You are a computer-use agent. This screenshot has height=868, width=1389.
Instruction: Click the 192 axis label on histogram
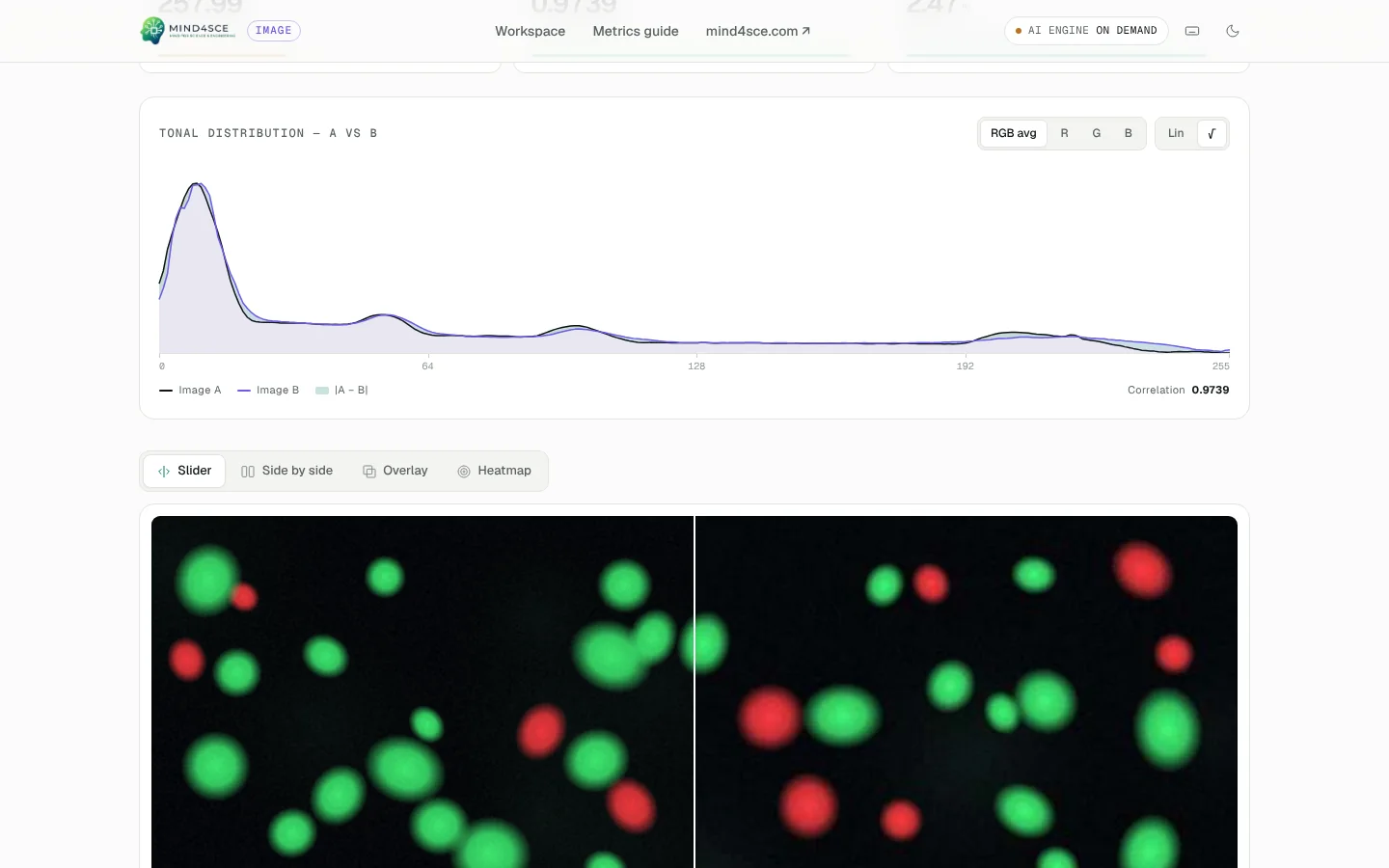(x=965, y=366)
